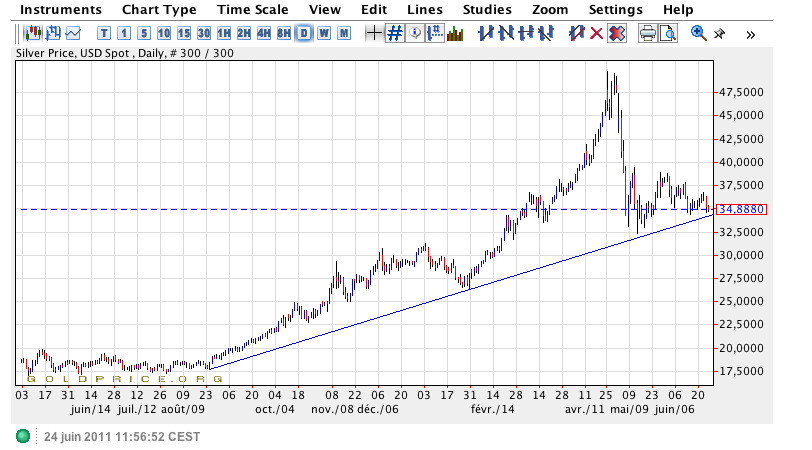Open the Time Scale menu
The image size is (812, 450).
[253, 9]
